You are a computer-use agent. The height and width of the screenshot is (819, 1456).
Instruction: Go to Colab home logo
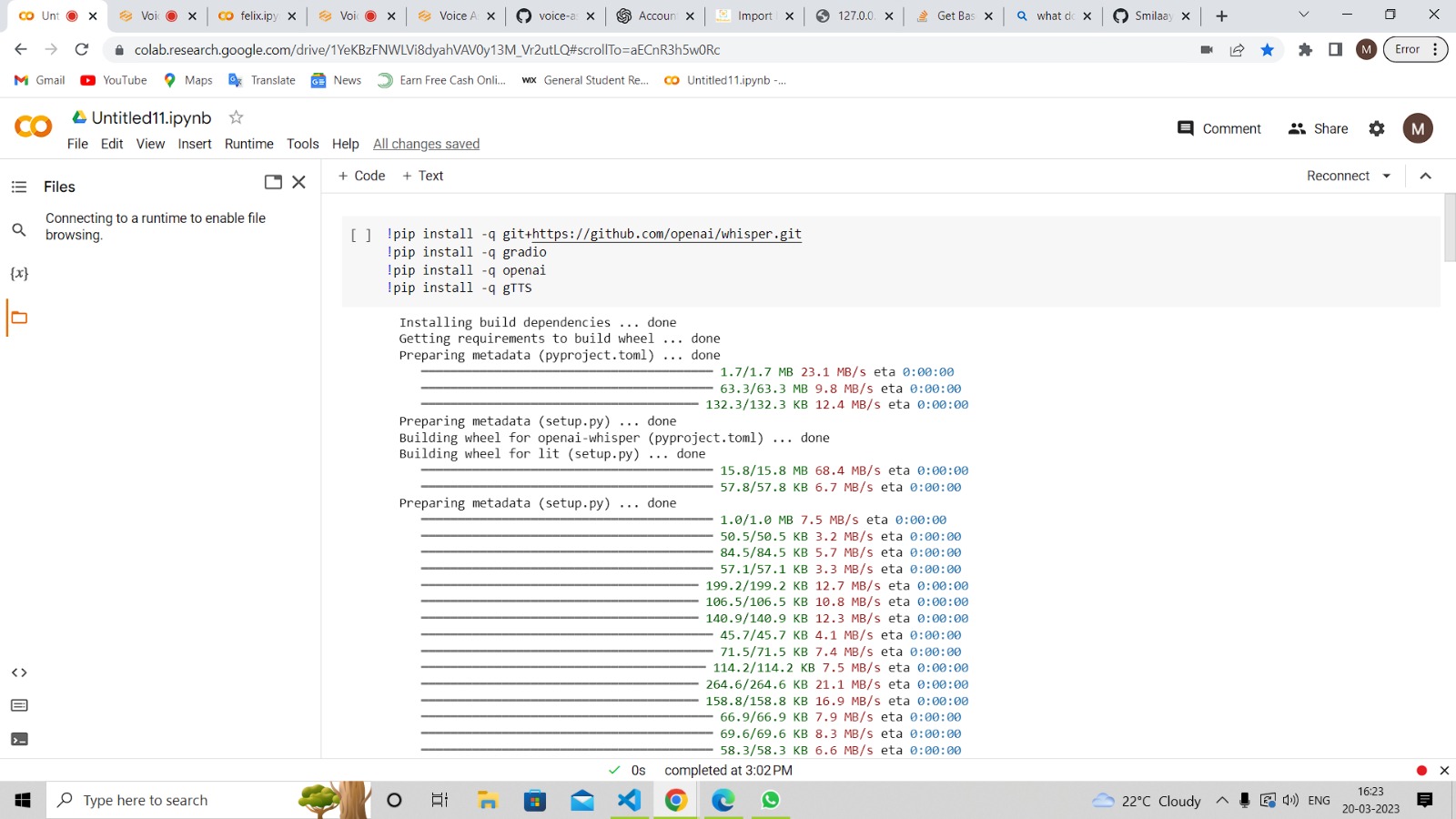(x=34, y=126)
